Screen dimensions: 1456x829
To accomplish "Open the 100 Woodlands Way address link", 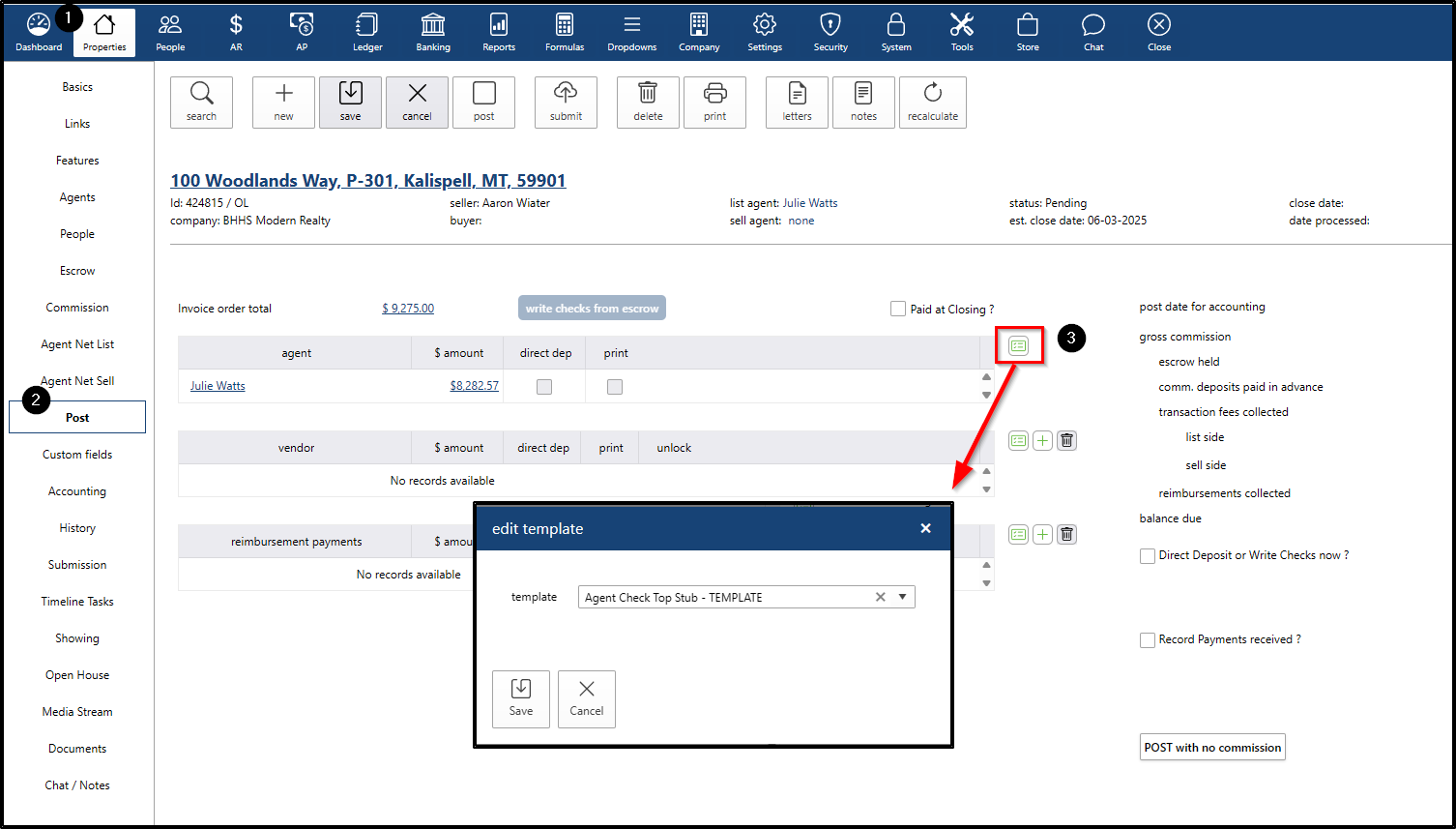I will 368,181.
